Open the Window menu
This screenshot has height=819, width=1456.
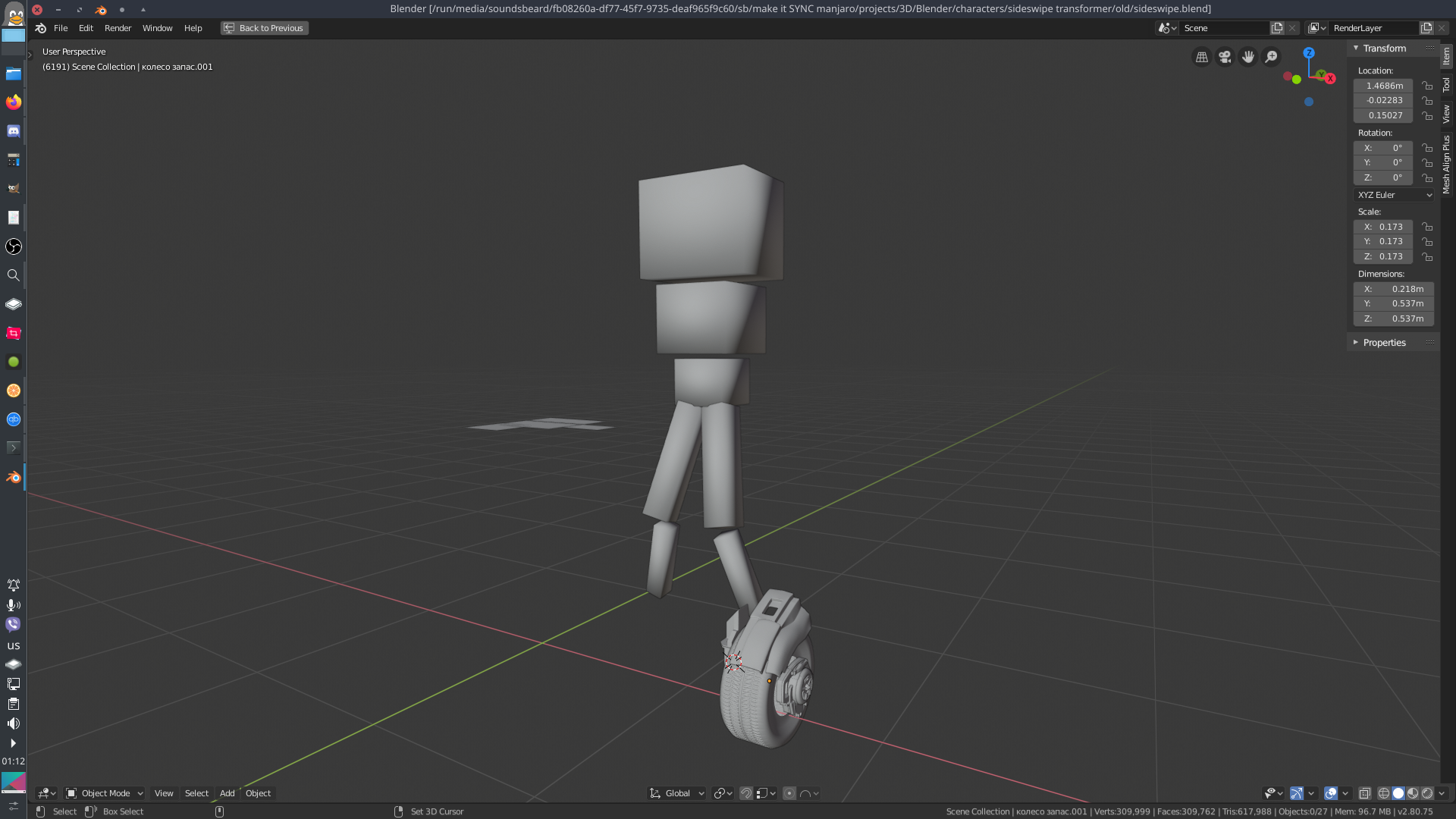[x=157, y=28]
